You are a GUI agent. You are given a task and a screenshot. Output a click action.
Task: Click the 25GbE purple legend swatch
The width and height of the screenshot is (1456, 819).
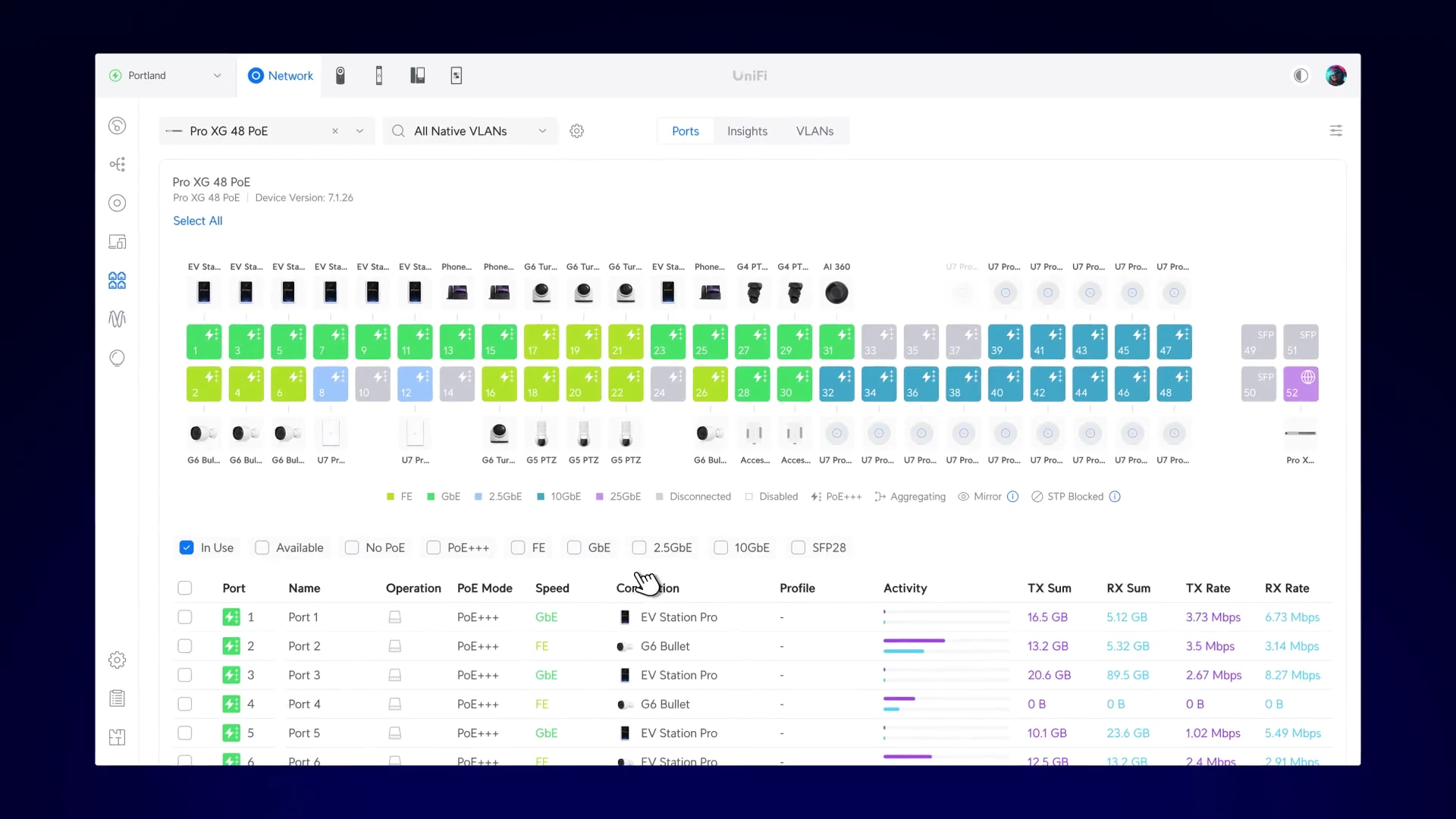tap(600, 497)
